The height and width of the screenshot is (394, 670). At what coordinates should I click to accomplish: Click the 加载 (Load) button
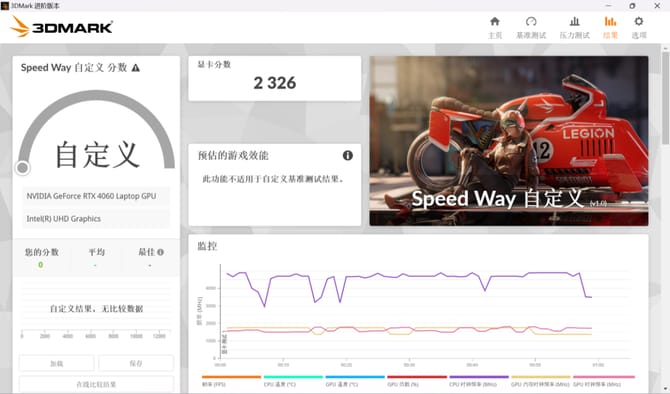(x=56, y=363)
